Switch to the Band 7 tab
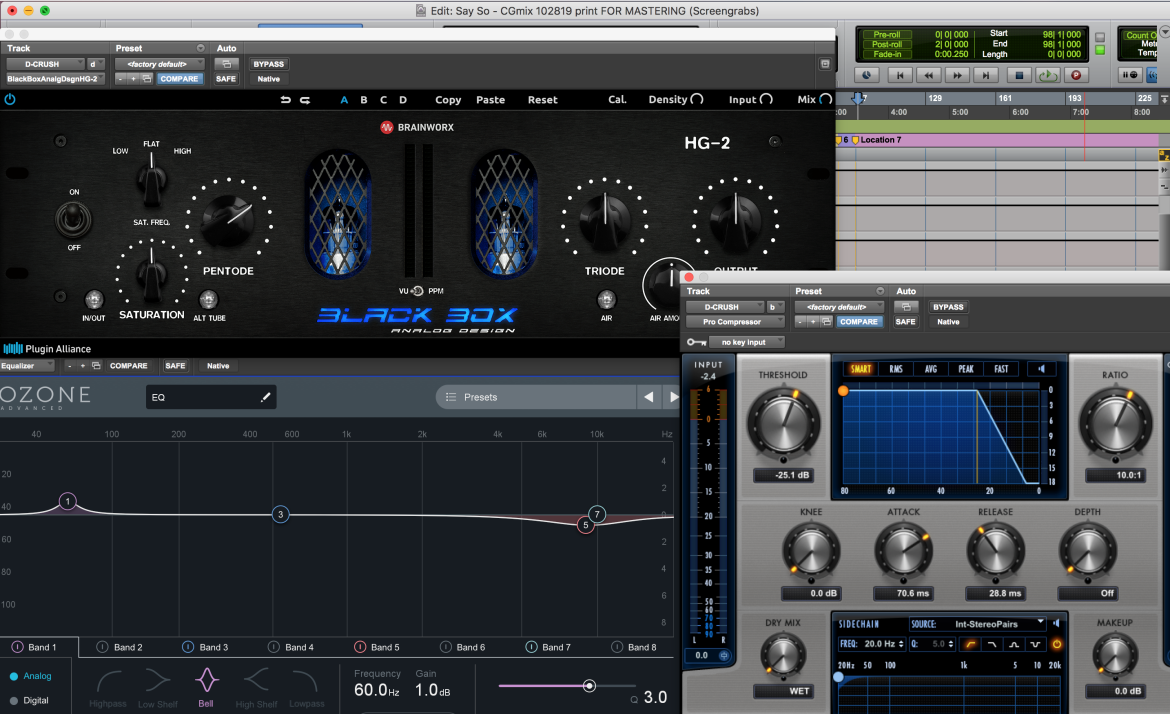This screenshot has width=1170, height=714. click(548, 647)
